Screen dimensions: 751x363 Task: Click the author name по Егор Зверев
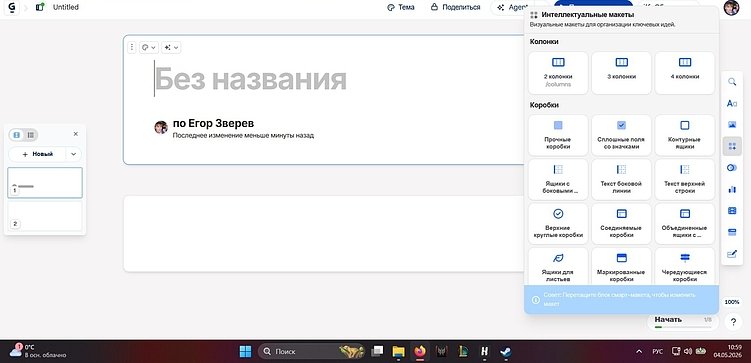213,124
